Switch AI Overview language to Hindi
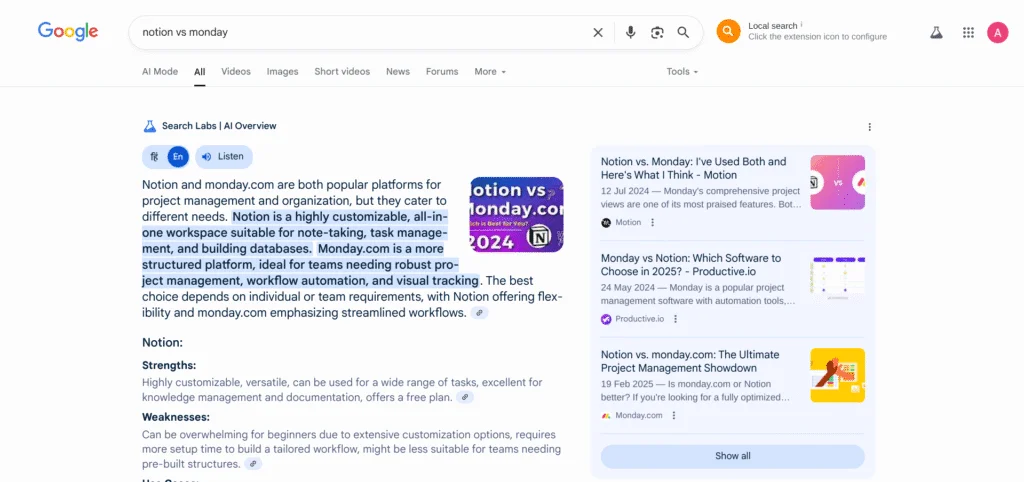The width and height of the screenshot is (1024, 482). tap(154, 157)
